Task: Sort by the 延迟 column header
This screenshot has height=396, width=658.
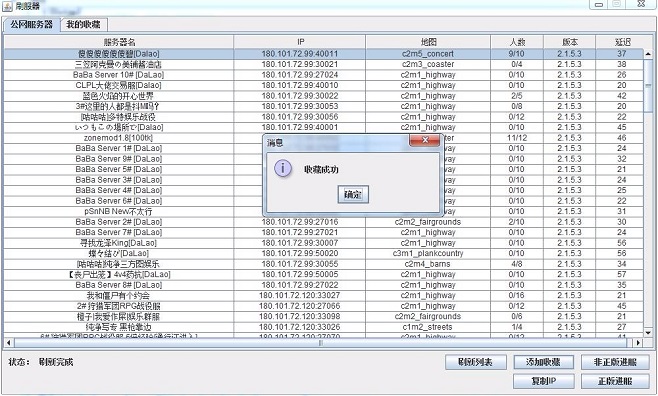Action: 622,42
